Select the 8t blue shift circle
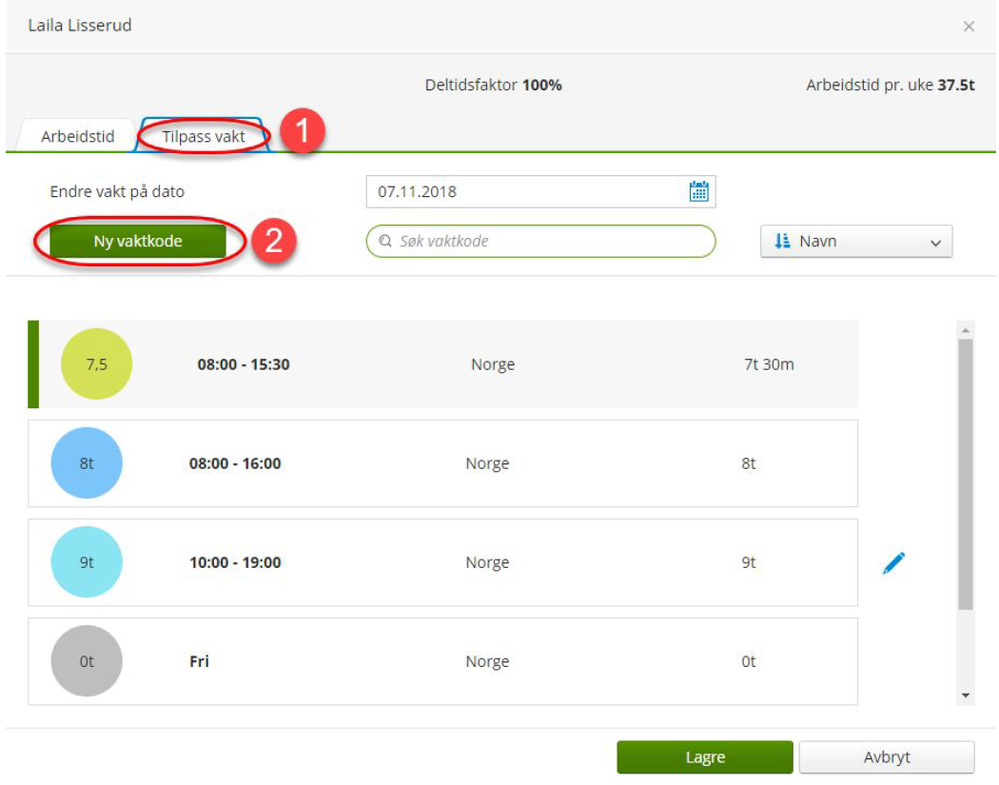The height and width of the screenshot is (785, 999). pos(87,463)
